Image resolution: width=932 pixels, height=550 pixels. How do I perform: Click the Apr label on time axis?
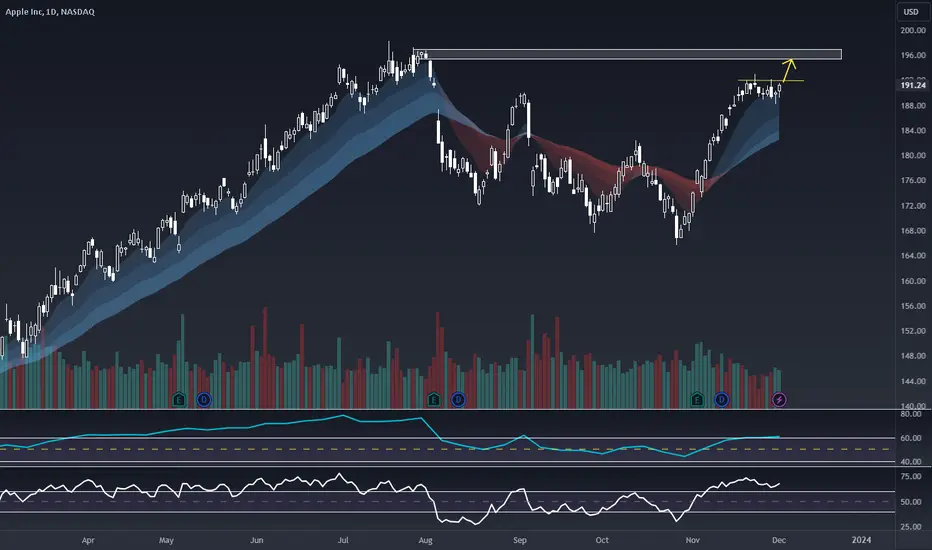tap(88, 540)
